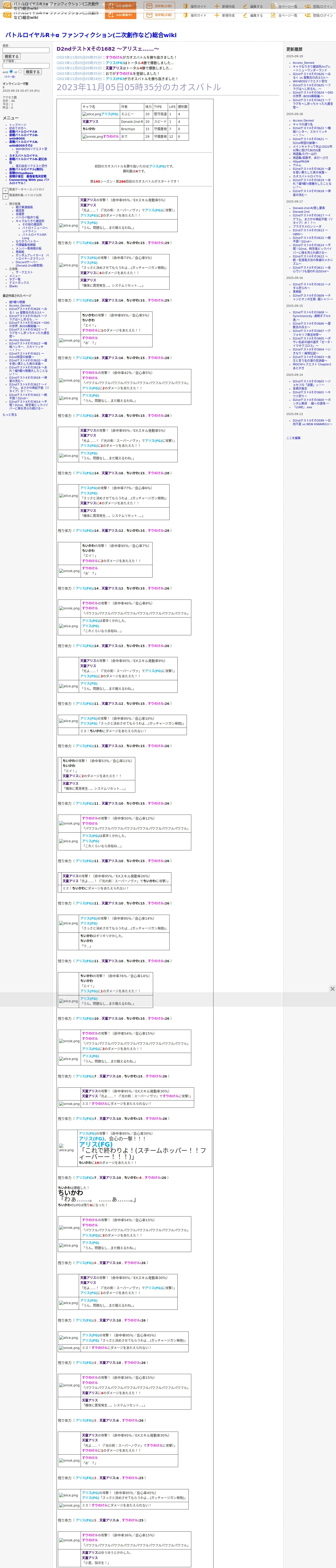Image resolution: width=336 pixels, height=1568 pixels.
Task: Open 変幻自在リクエスト受付 menu link
Action: (x=31, y=166)
